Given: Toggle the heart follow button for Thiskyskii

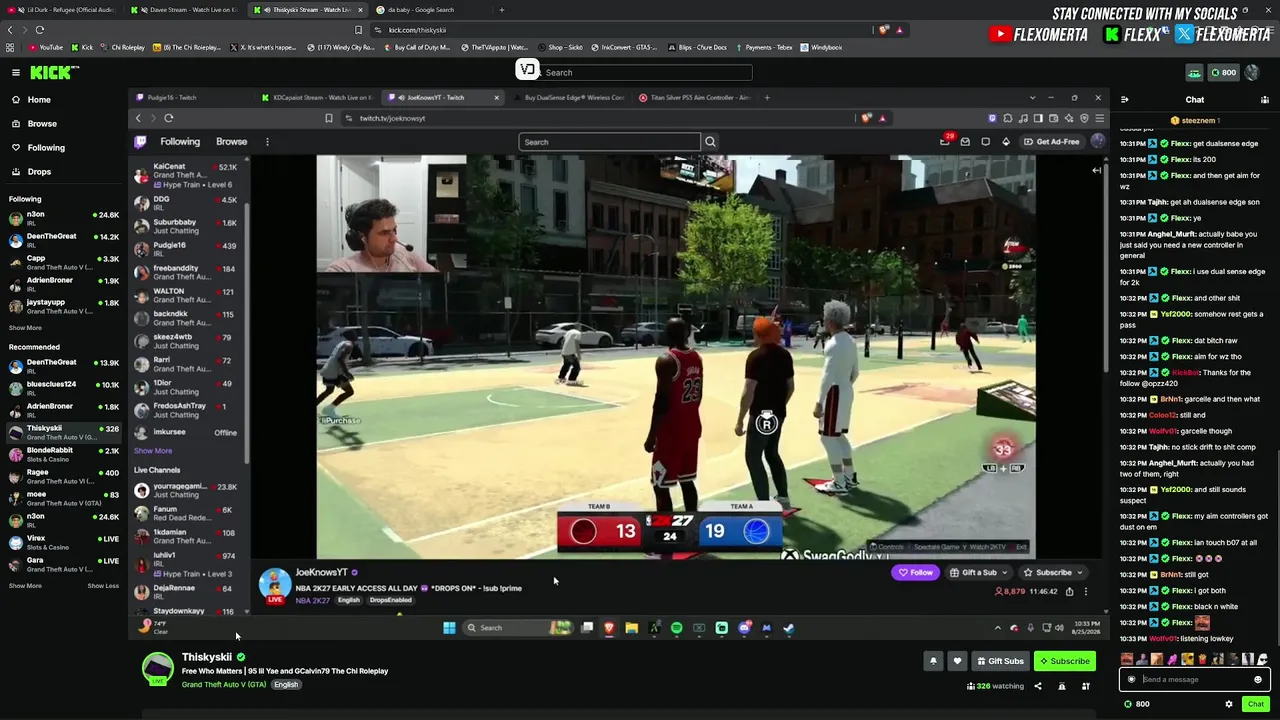Looking at the screenshot, I should 957,661.
